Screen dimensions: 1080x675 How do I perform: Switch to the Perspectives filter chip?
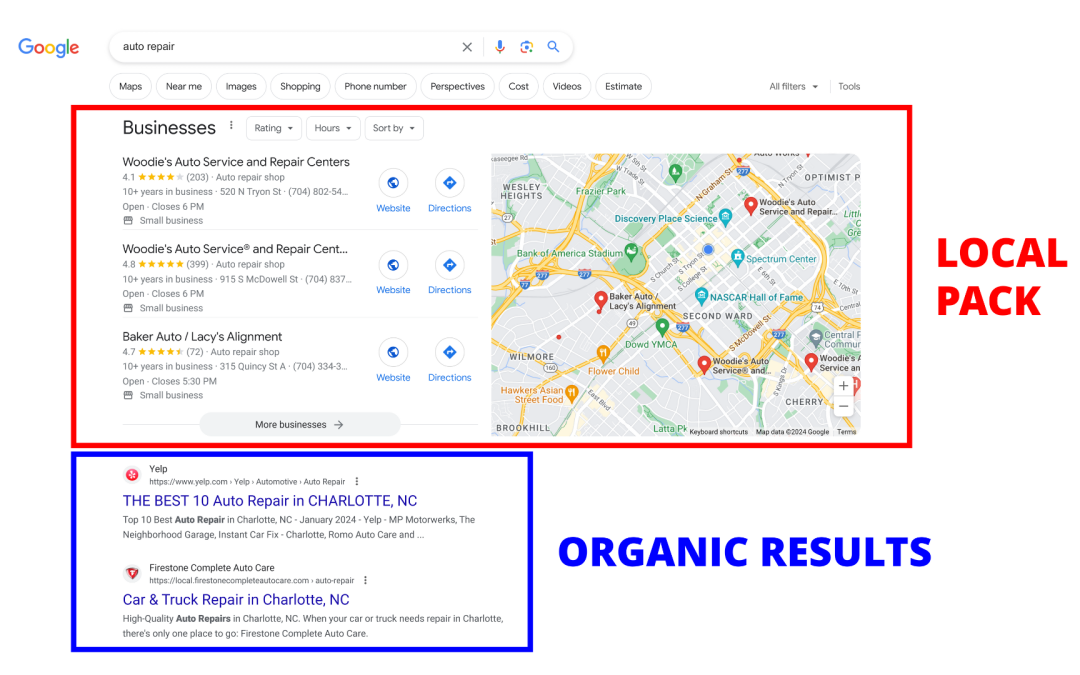(457, 87)
